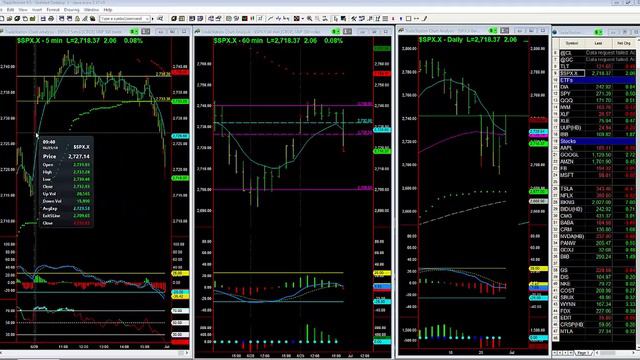This screenshot has width=640, height=360.
Task: Click the Page 1 tab under watchlist
Action: (x=584, y=353)
